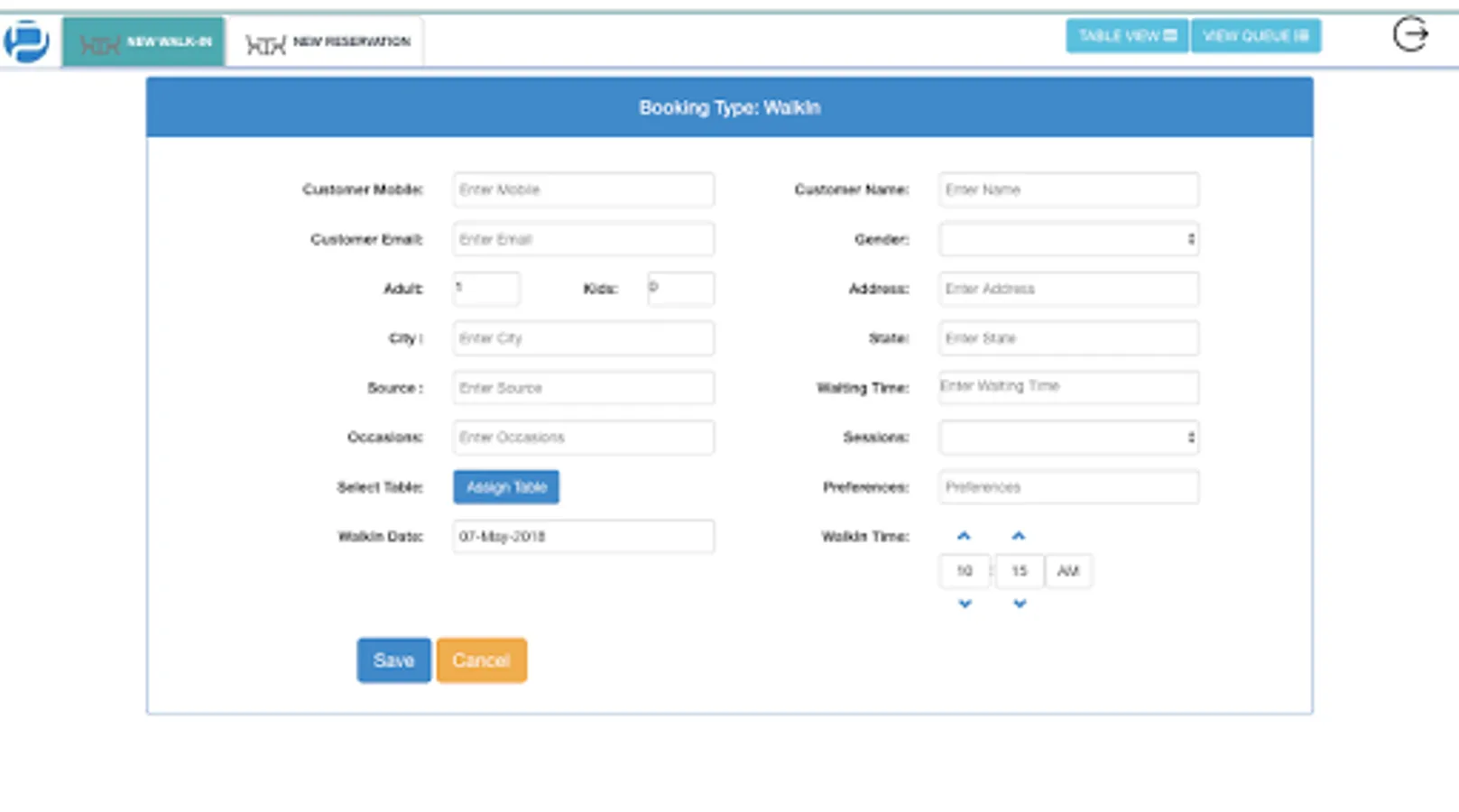The height and width of the screenshot is (812, 1459).
Task: Focus the Customer Mobile field
Action: tap(584, 189)
